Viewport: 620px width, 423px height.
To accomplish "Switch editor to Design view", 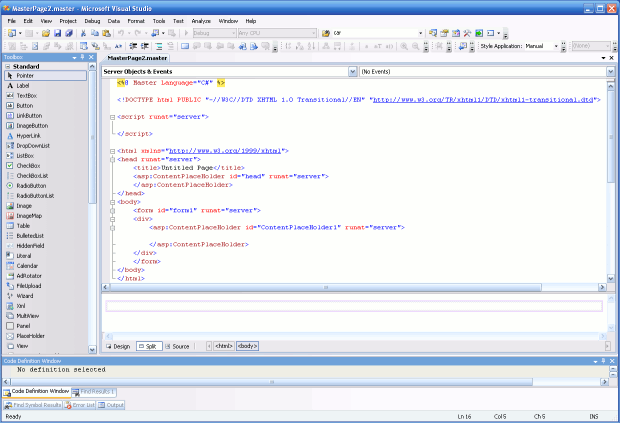I will point(118,346).
